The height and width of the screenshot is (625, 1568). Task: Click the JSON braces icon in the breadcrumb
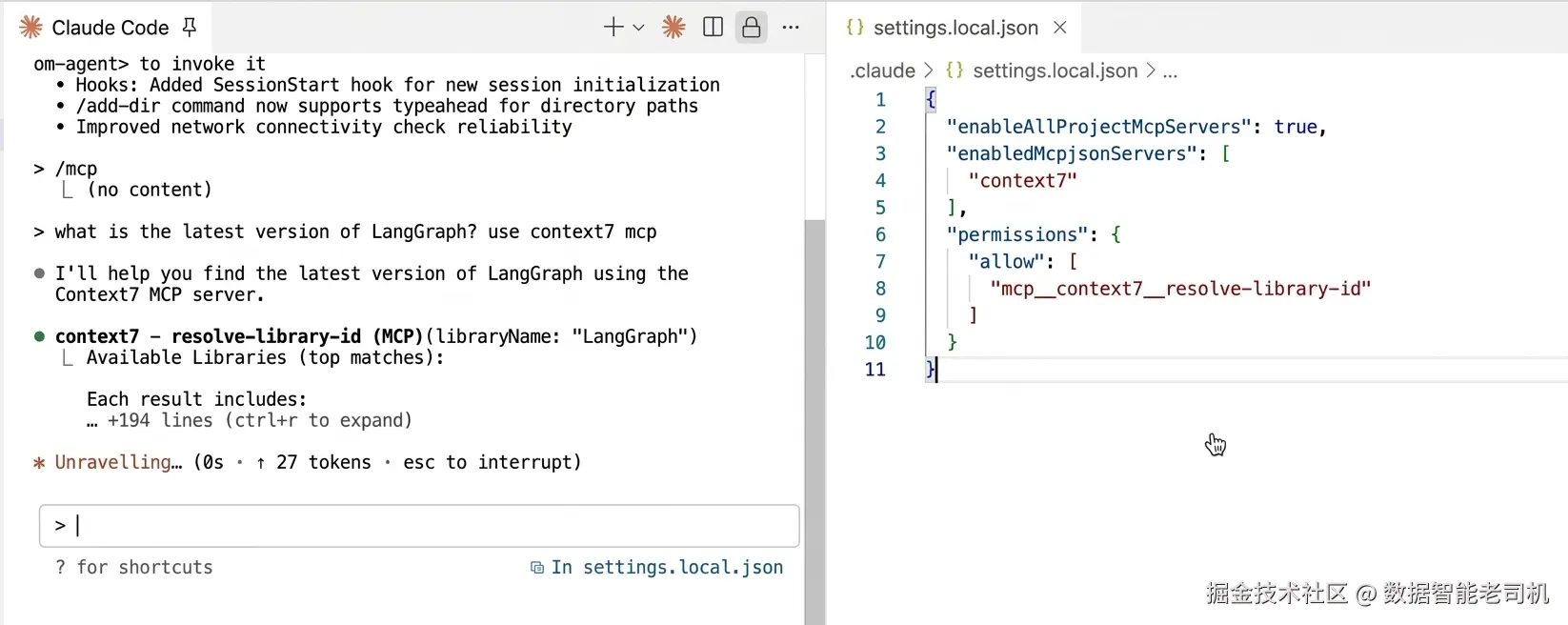pos(954,71)
